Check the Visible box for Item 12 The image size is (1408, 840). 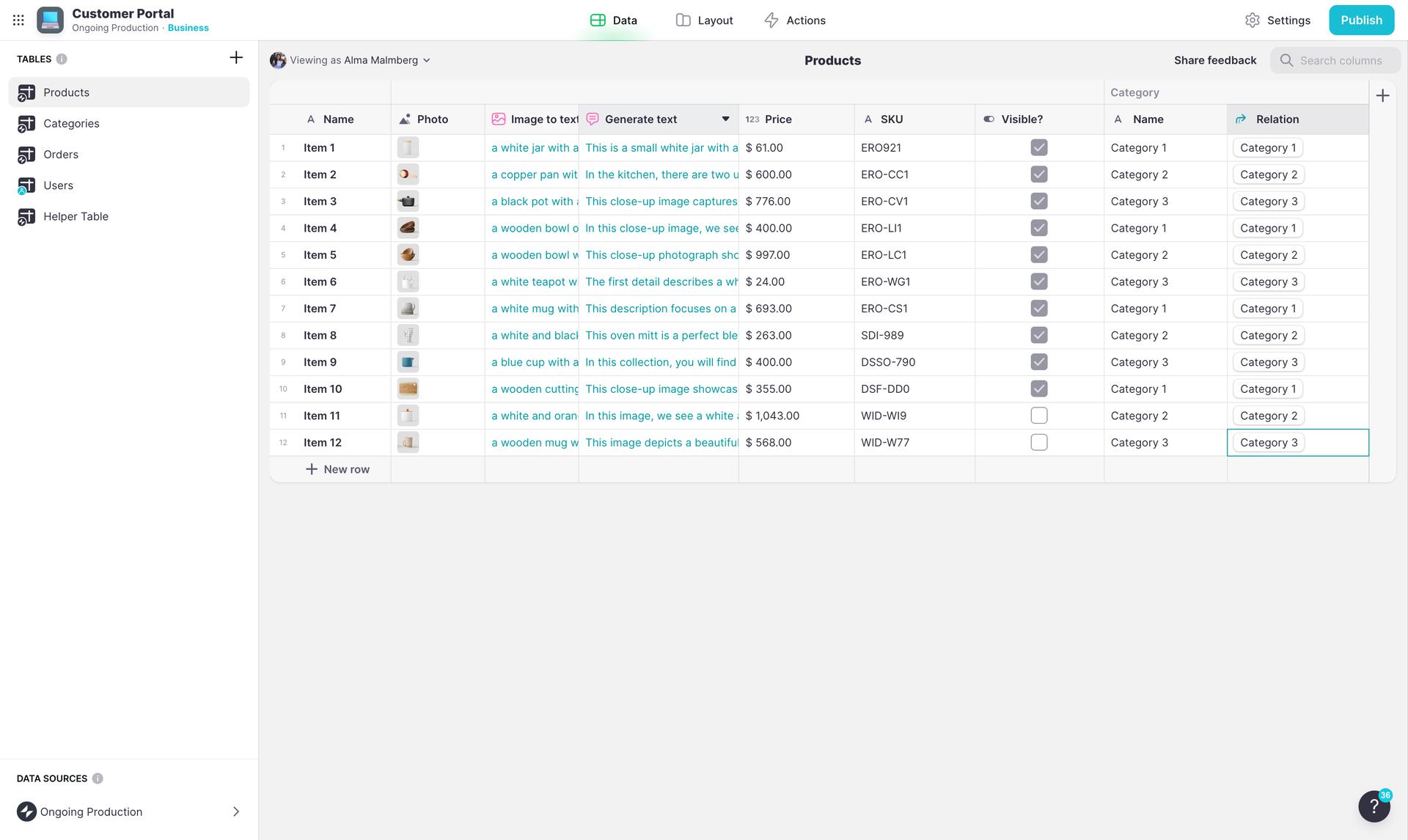click(1038, 443)
